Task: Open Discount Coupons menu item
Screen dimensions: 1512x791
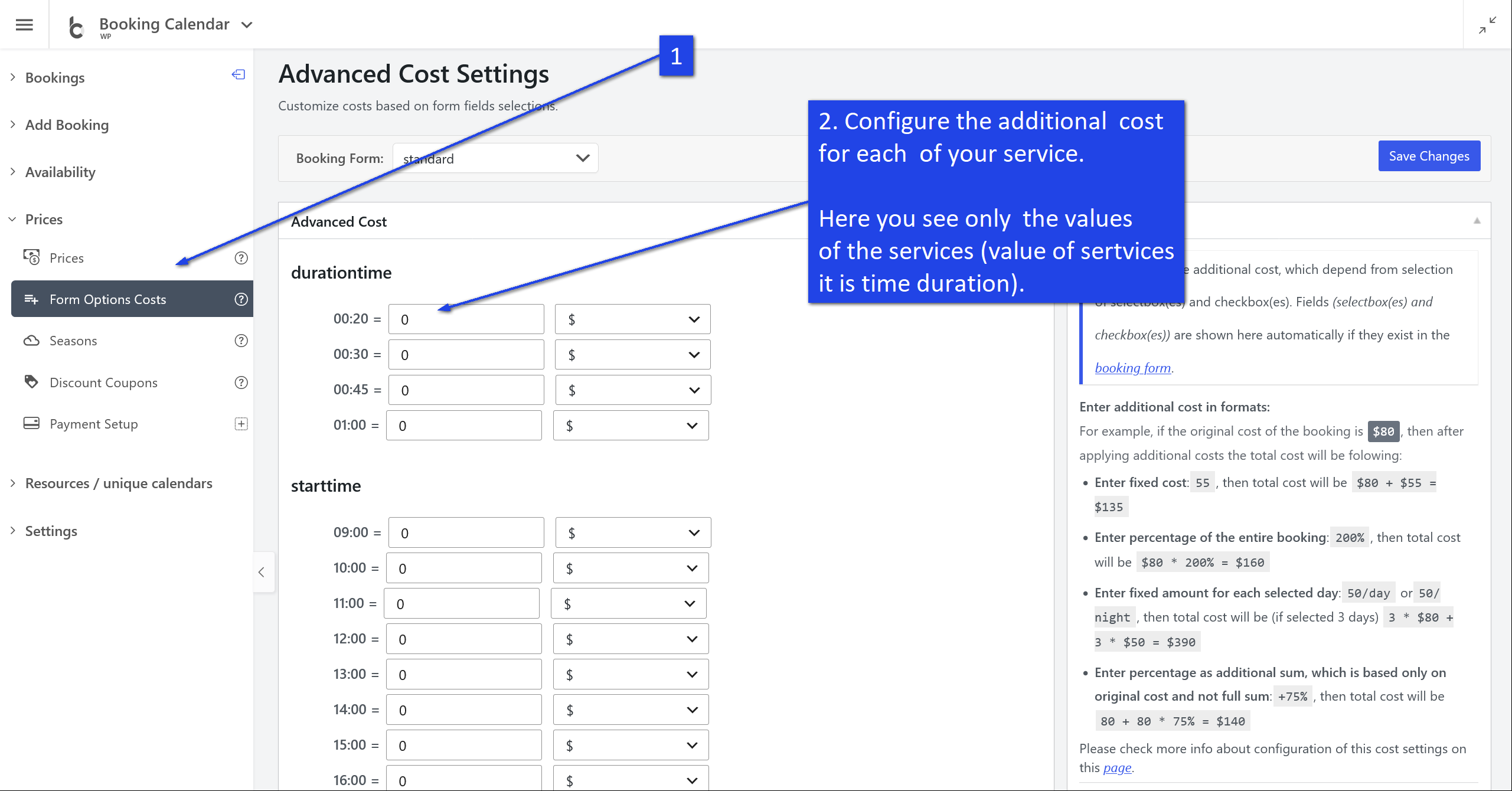Action: 103,383
